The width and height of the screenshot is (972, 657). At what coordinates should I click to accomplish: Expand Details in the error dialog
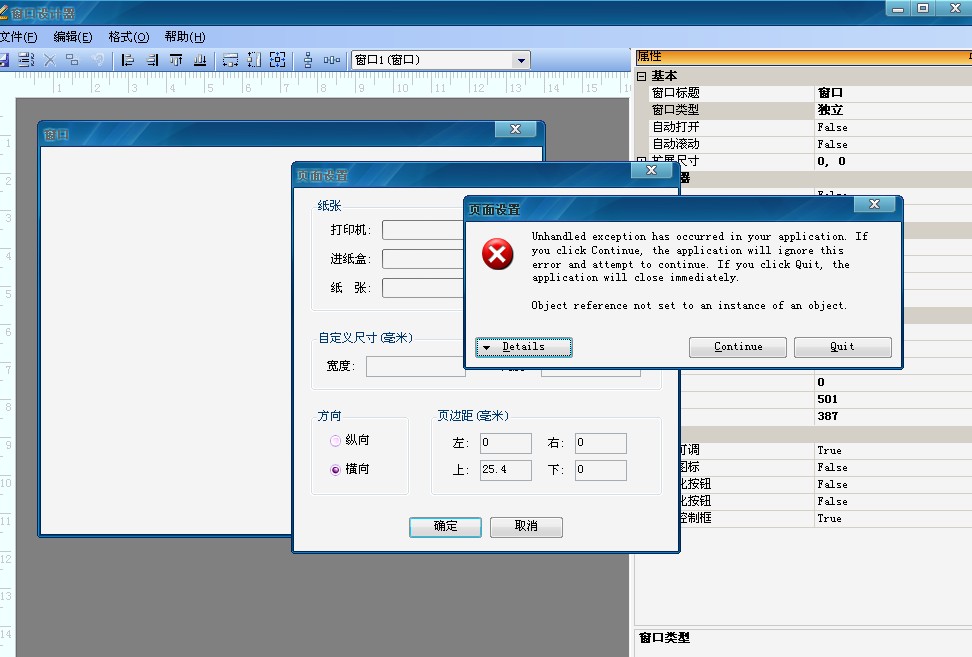(x=524, y=347)
